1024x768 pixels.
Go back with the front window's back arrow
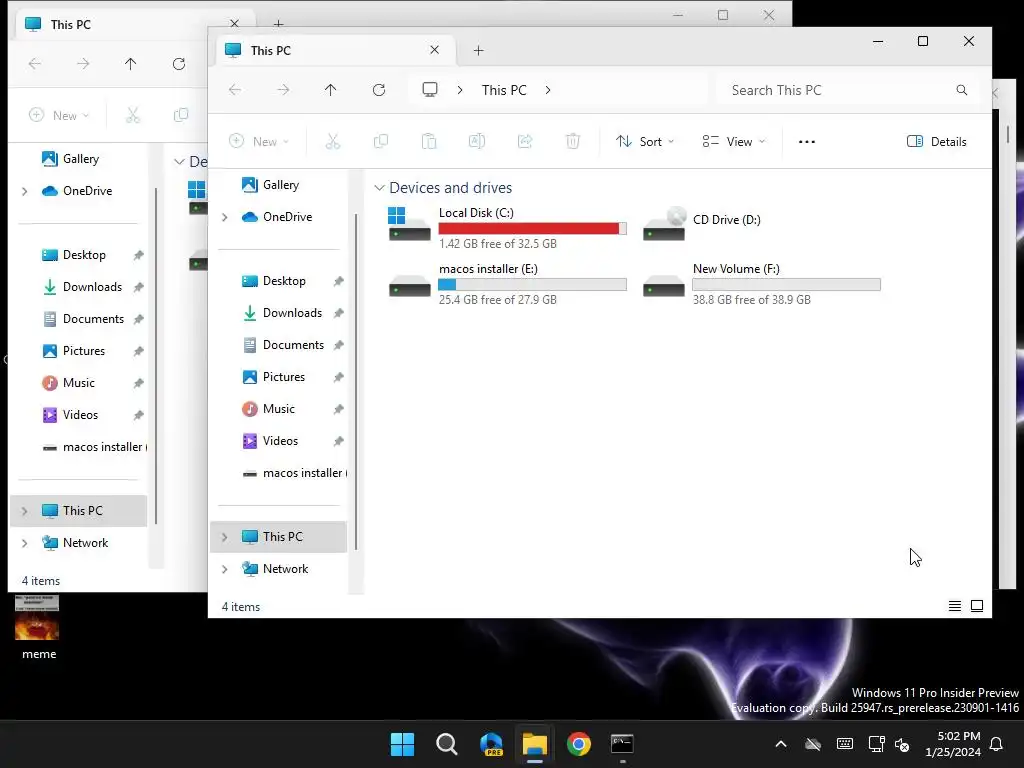[x=235, y=90]
